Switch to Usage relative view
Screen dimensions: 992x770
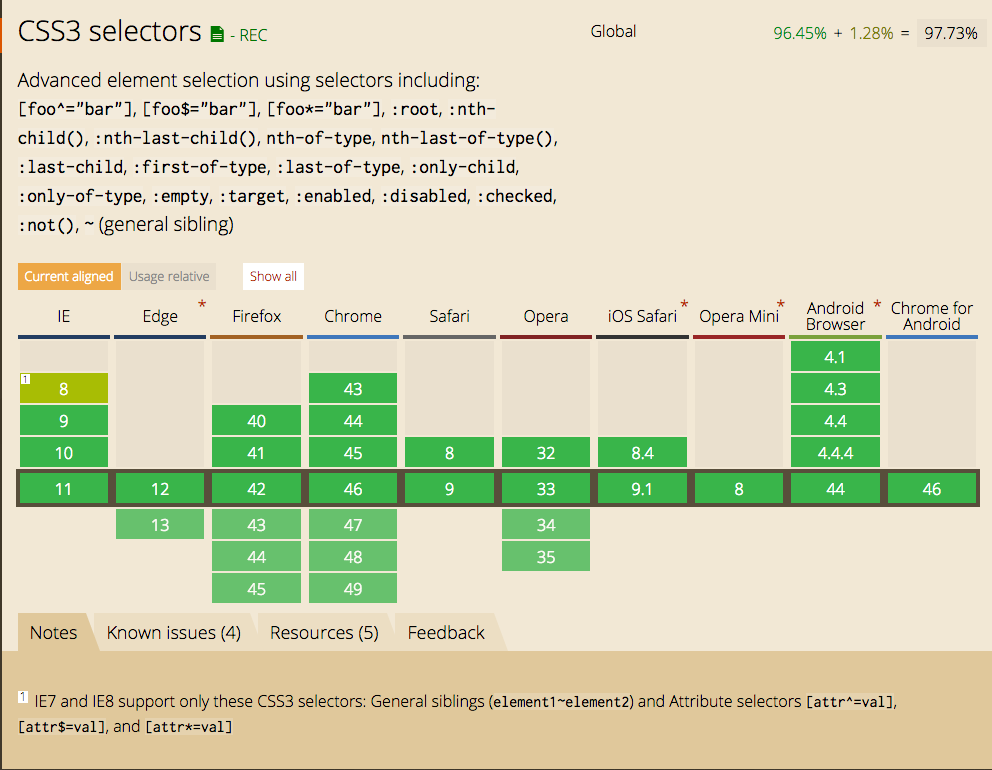[x=169, y=276]
